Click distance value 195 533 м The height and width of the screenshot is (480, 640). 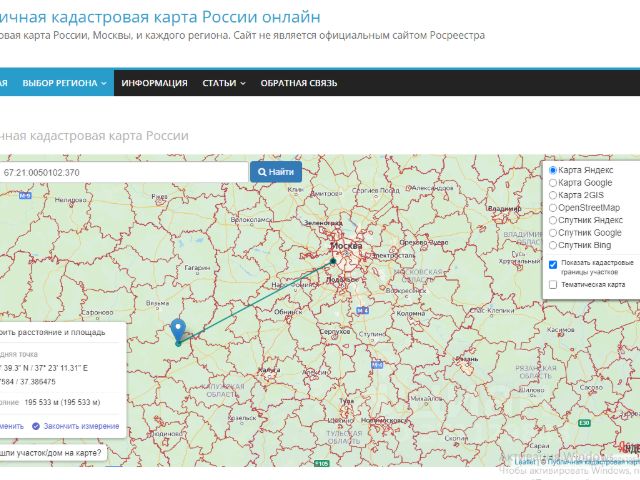pyautogui.click(x=62, y=402)
